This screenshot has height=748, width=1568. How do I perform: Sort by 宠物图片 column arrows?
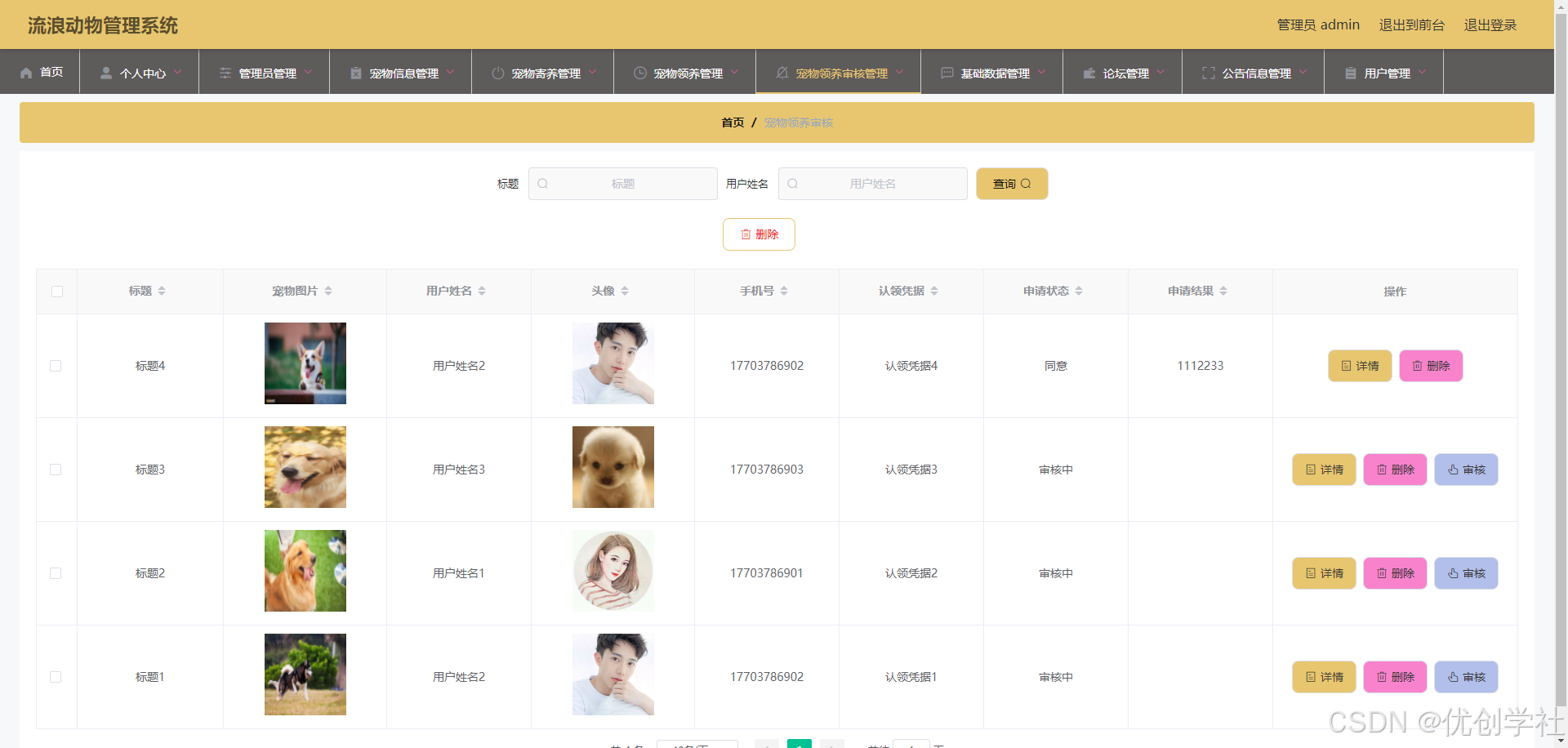point(328,291)
